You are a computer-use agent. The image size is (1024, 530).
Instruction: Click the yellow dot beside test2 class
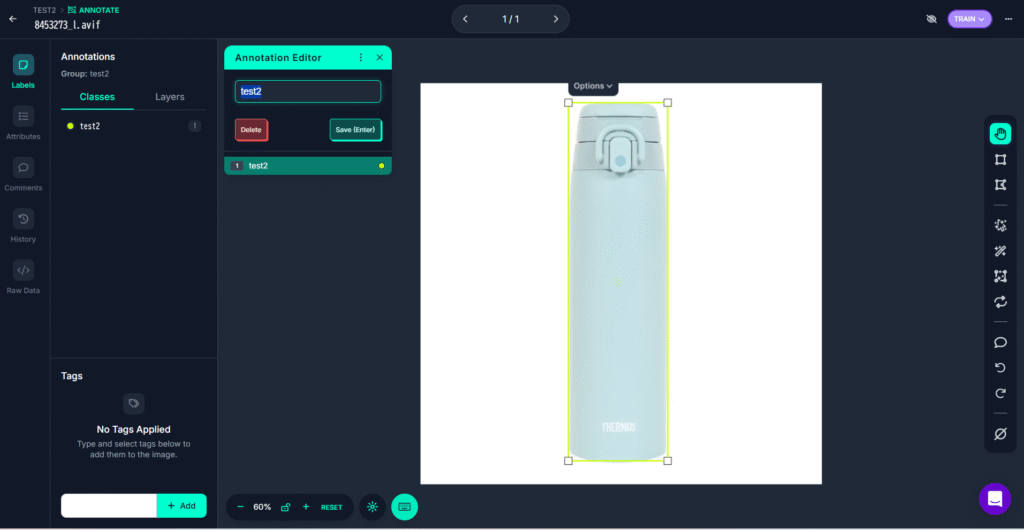[x=71, y=126]
